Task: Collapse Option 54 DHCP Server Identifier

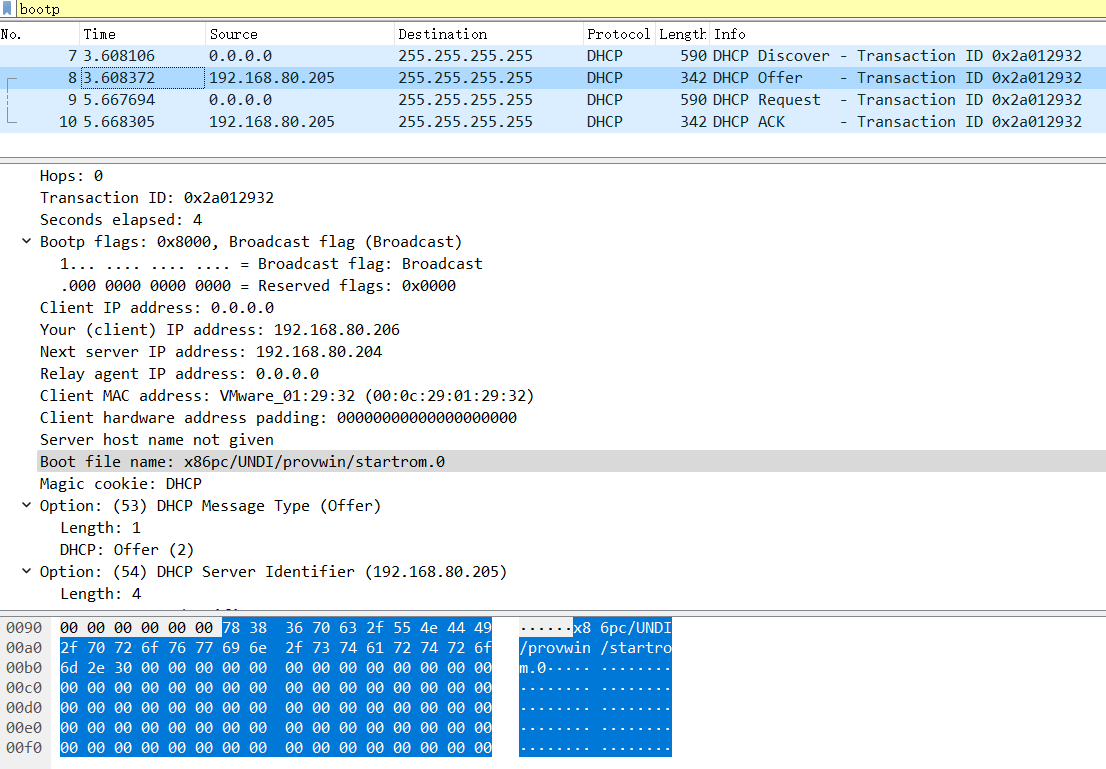Action: tap(26, 572)
